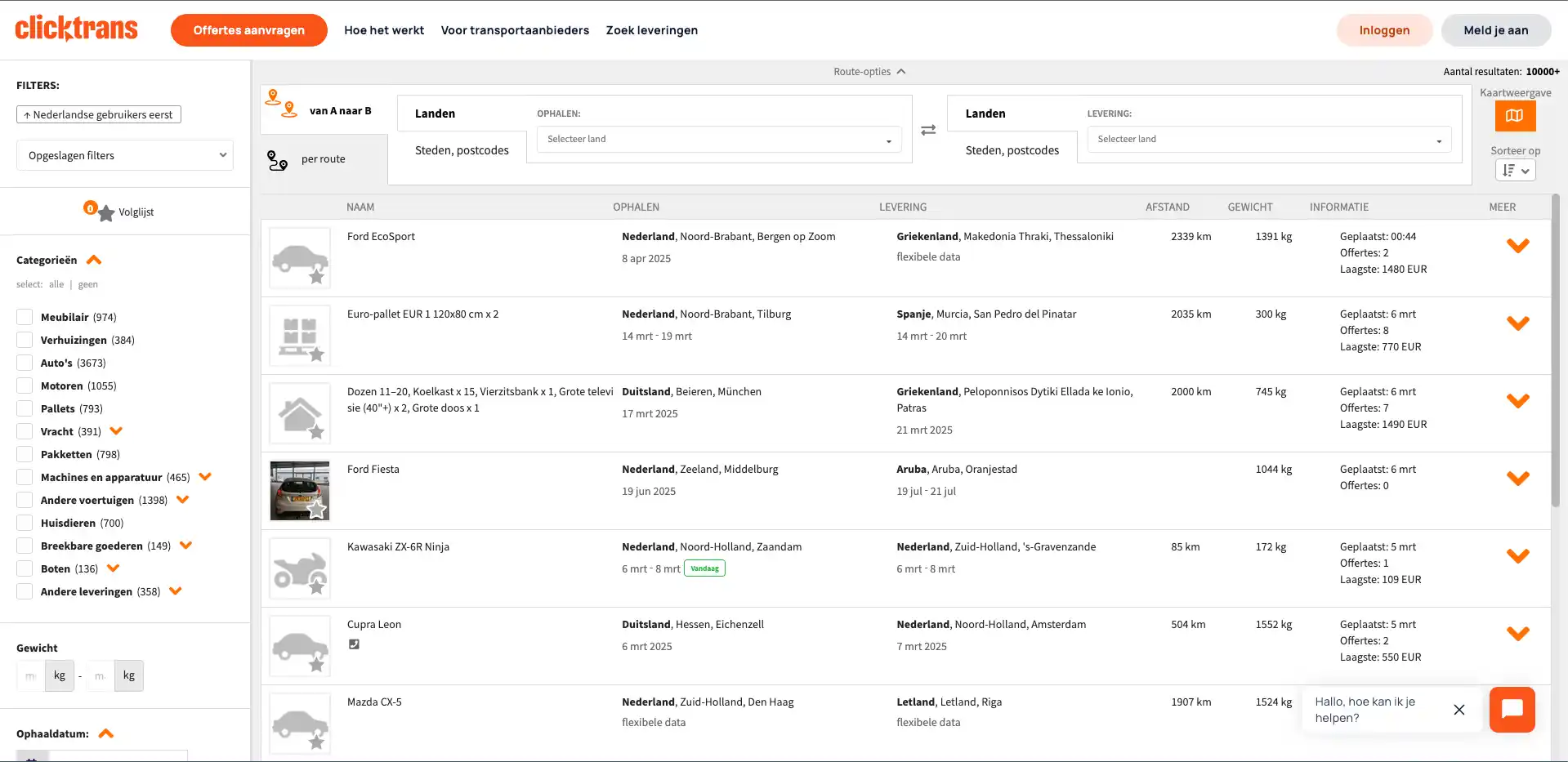Open the map view (Kaartweergave) icon
Image resolution: width=1568 pixels, height=762 pixels.
click(x=1514, y=116)
